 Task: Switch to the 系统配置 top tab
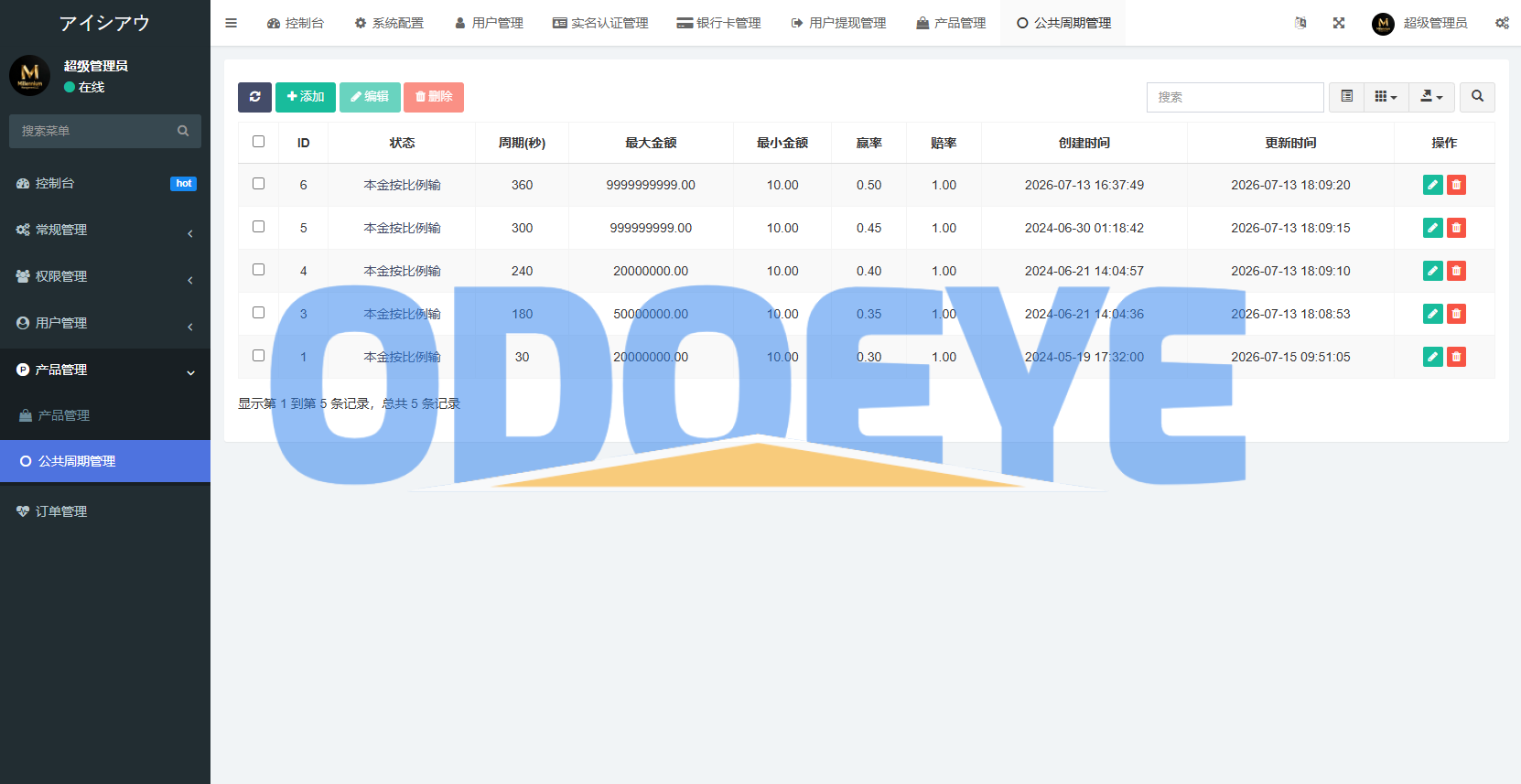click(x=389, y=23)
